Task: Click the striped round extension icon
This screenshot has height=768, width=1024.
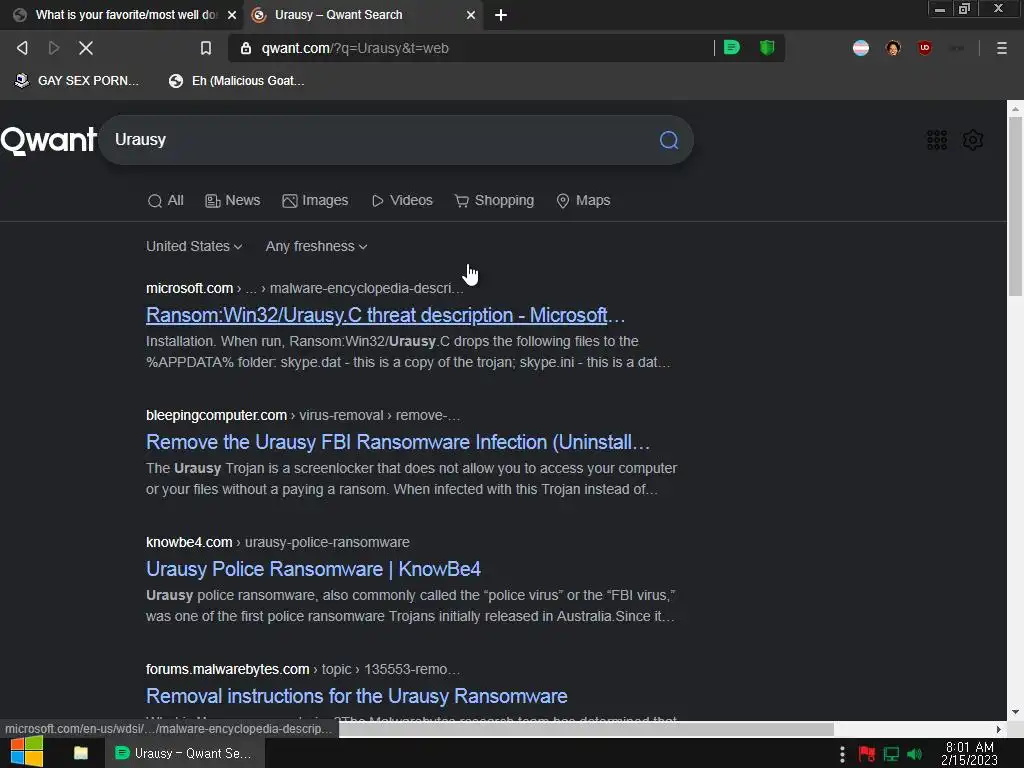Action: tap(861, 48)
